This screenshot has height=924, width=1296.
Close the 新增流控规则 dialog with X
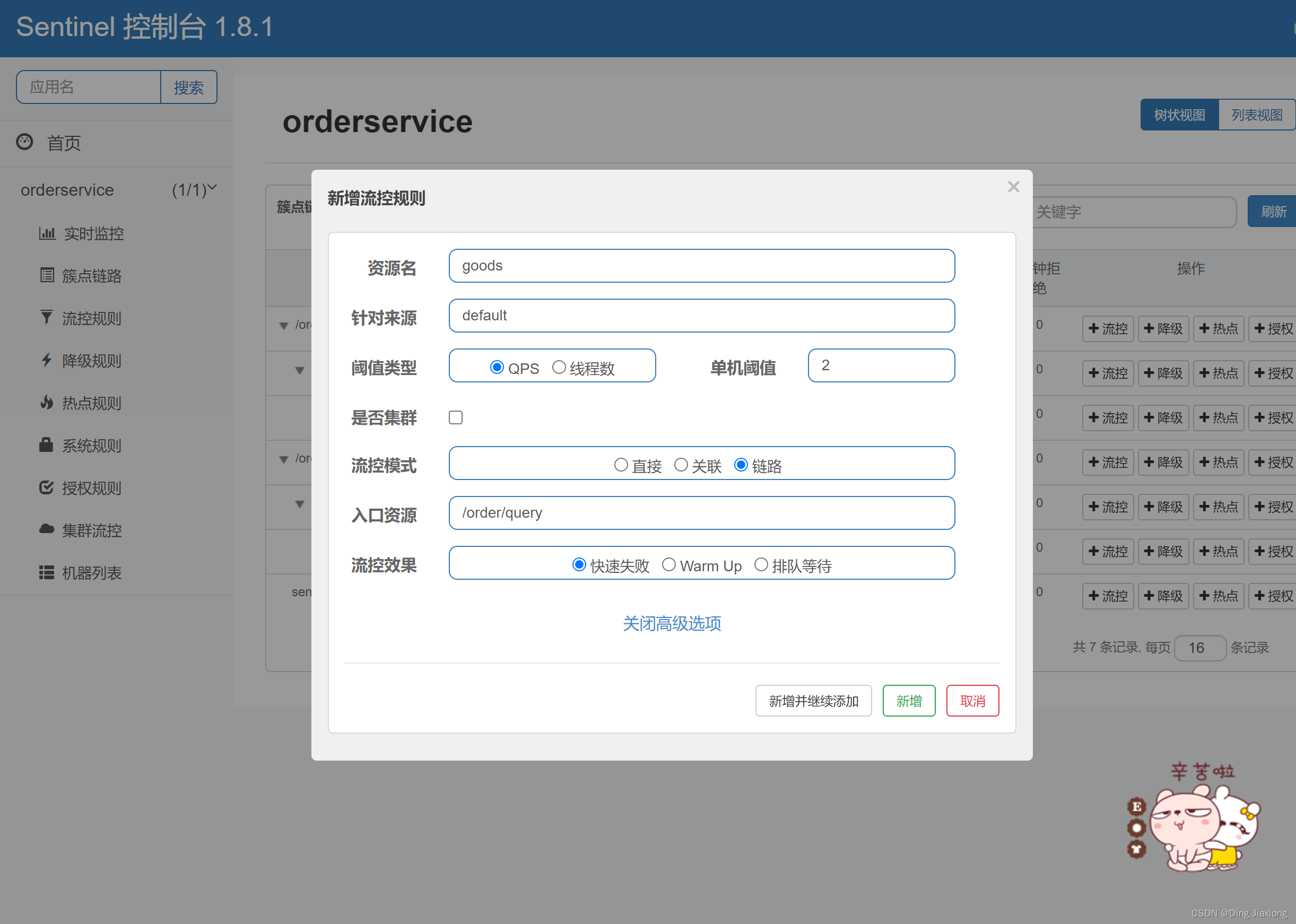point(1013,187)
